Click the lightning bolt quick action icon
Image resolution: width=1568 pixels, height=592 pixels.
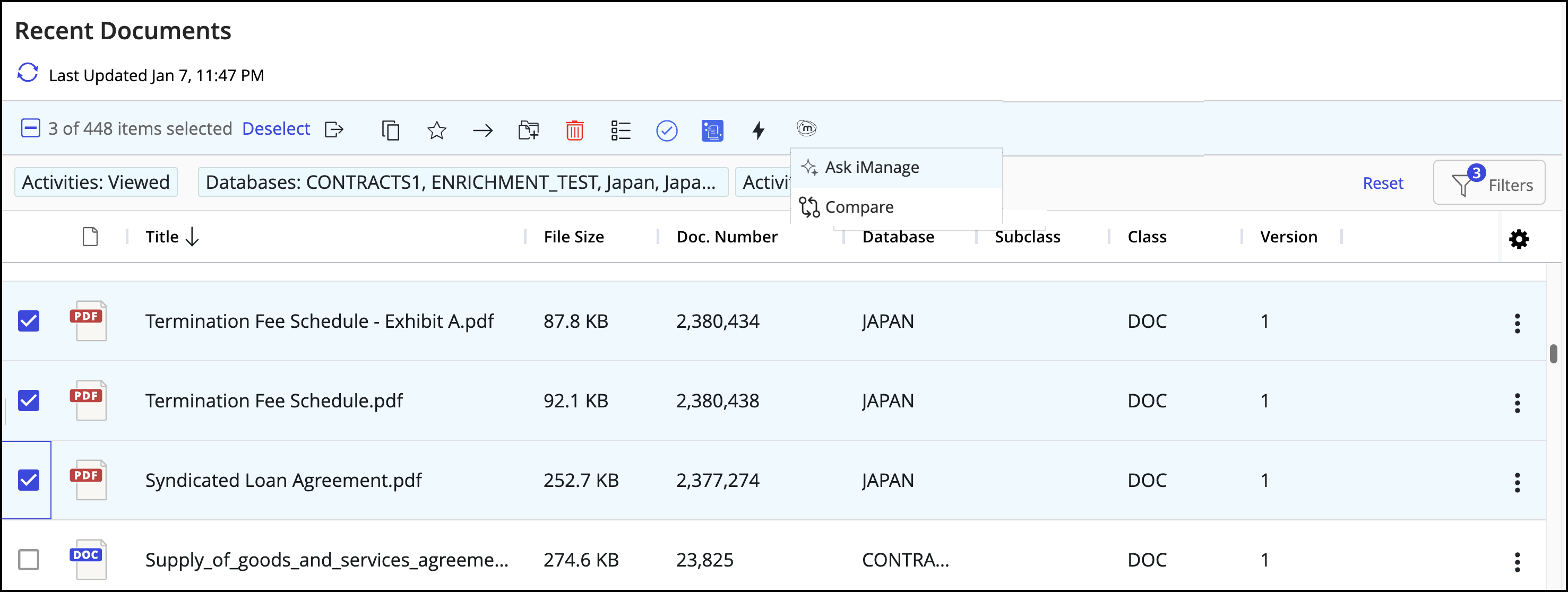(758, 130)
